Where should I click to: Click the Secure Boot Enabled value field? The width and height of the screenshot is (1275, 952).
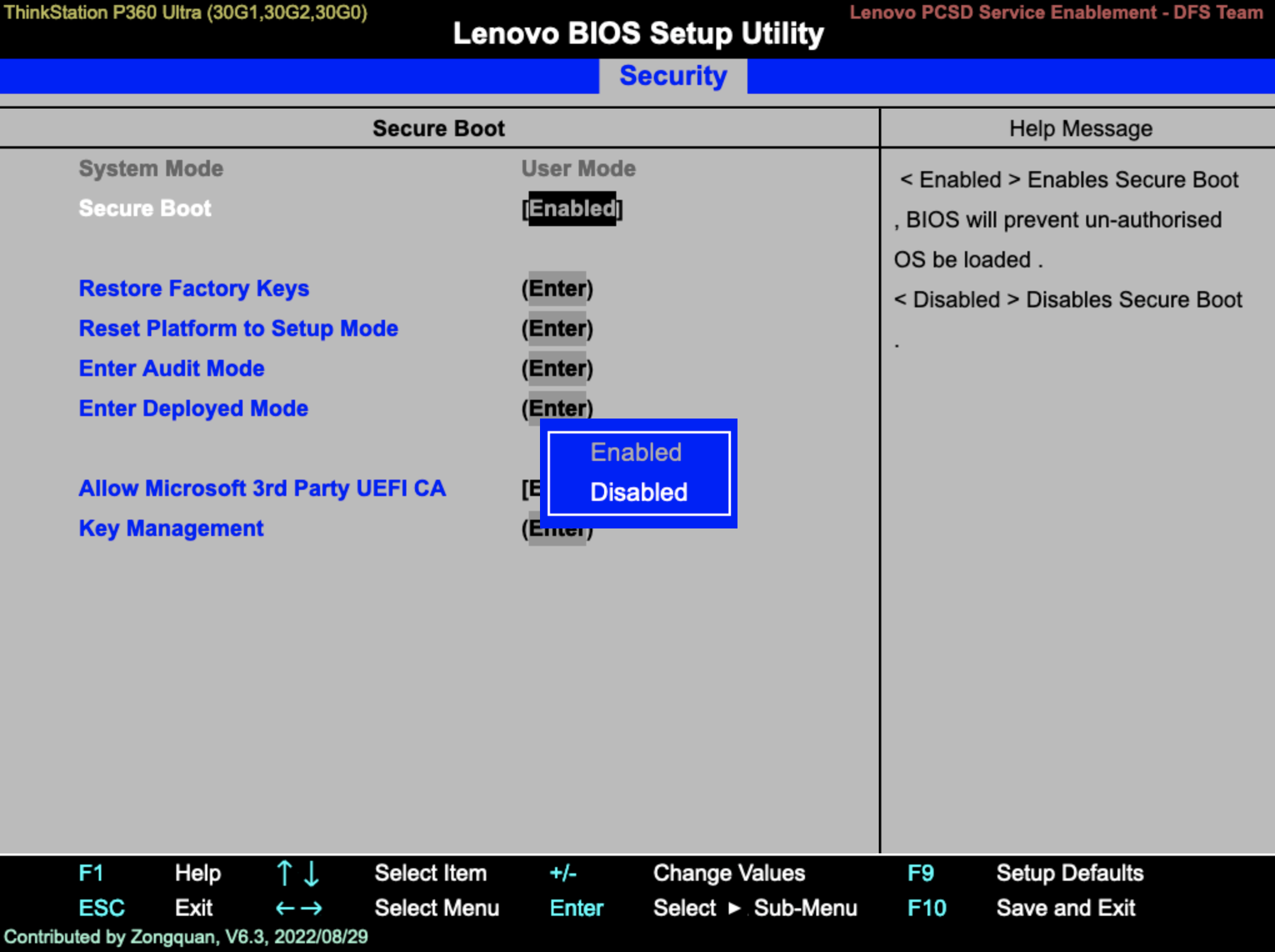coord(572,209)
